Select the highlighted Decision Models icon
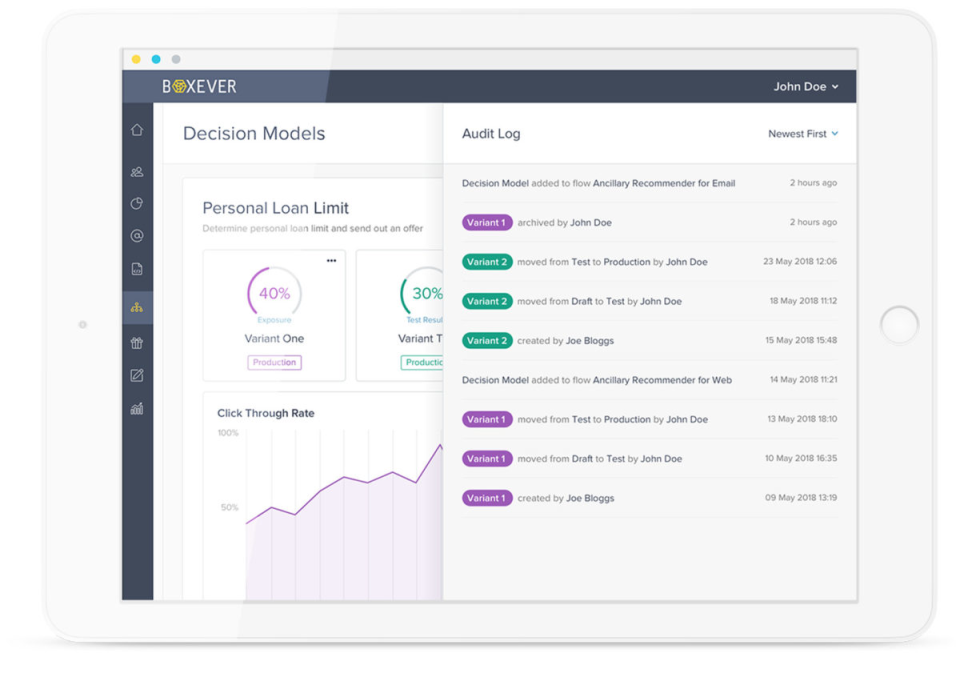 137,307
